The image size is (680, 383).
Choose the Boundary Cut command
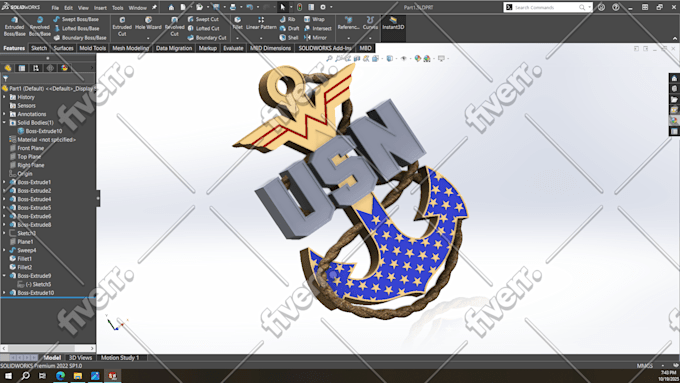(x=207, y=38)
